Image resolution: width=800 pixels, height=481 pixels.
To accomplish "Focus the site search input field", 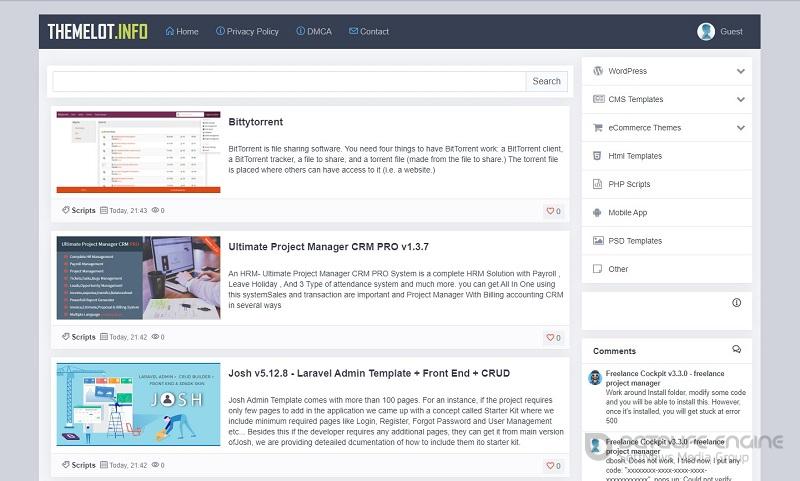I will point(289,82).
